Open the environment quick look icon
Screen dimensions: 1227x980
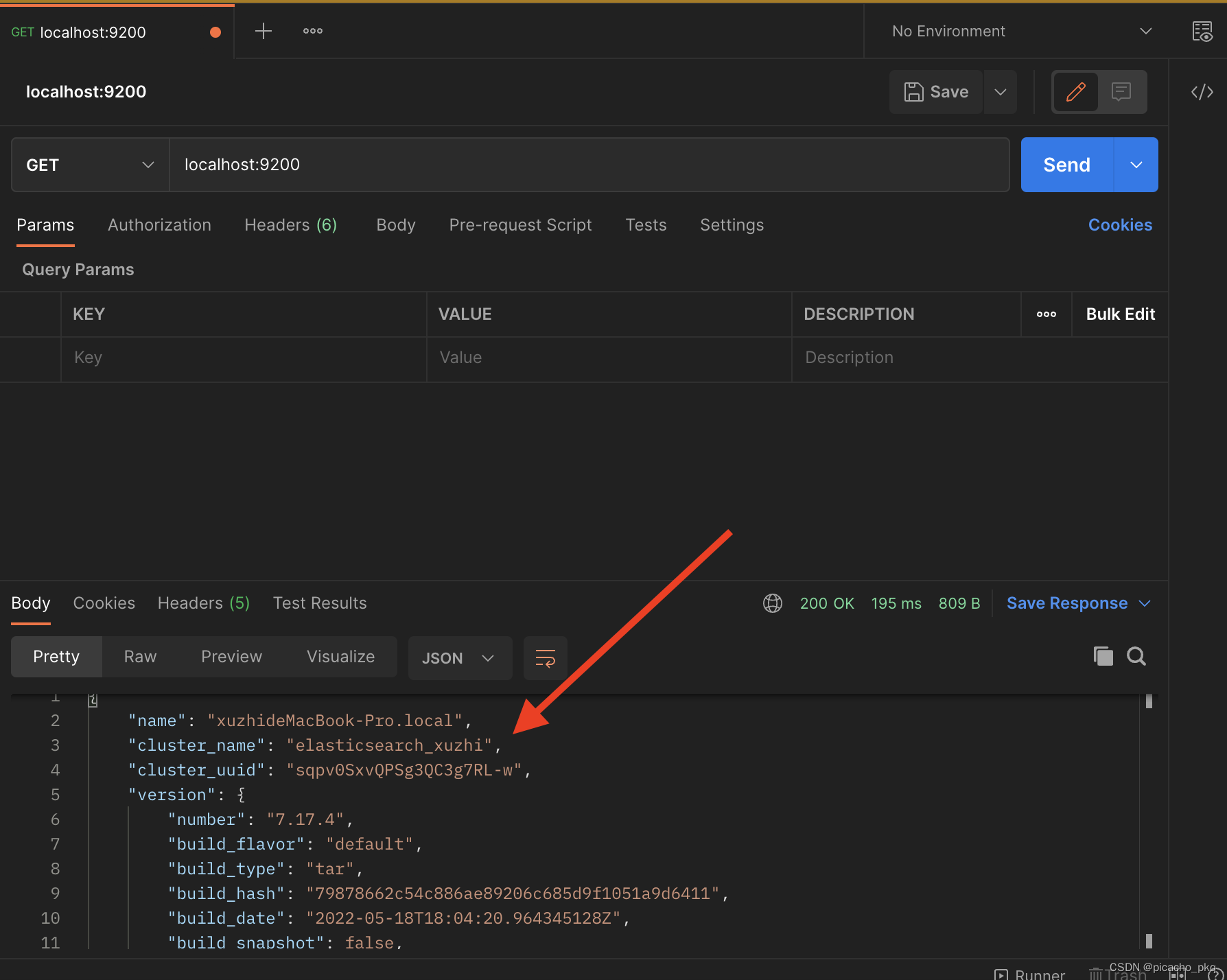point(1202,32)
